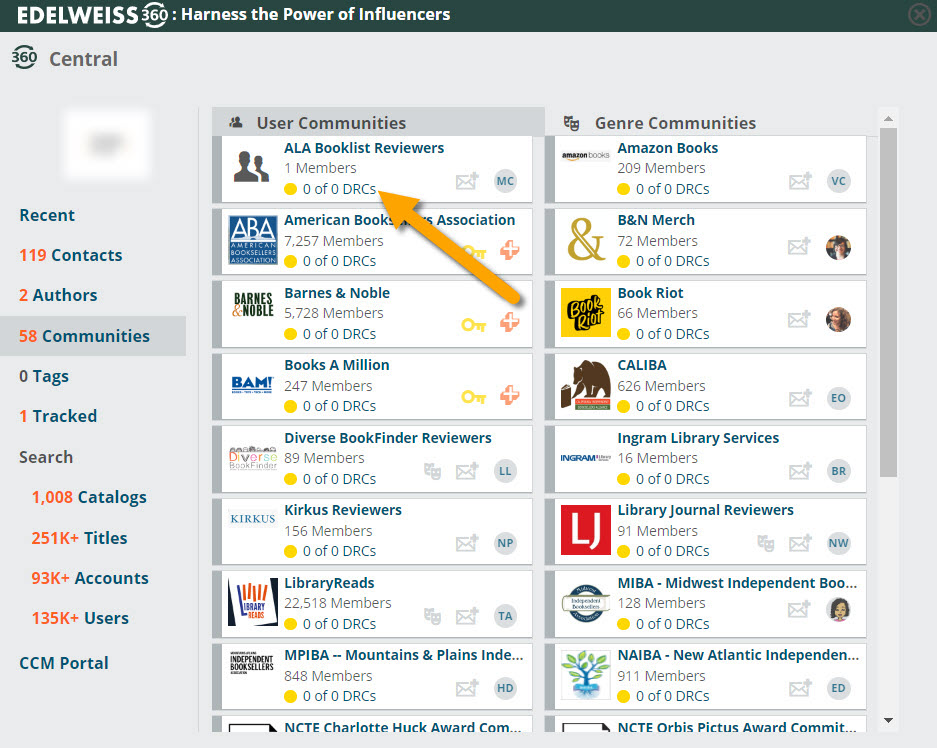Viewport: 937px width, 748px height.
Task: Click the LL avatar on Diverse BookFinder Reviewers
Action: (505, 471)
